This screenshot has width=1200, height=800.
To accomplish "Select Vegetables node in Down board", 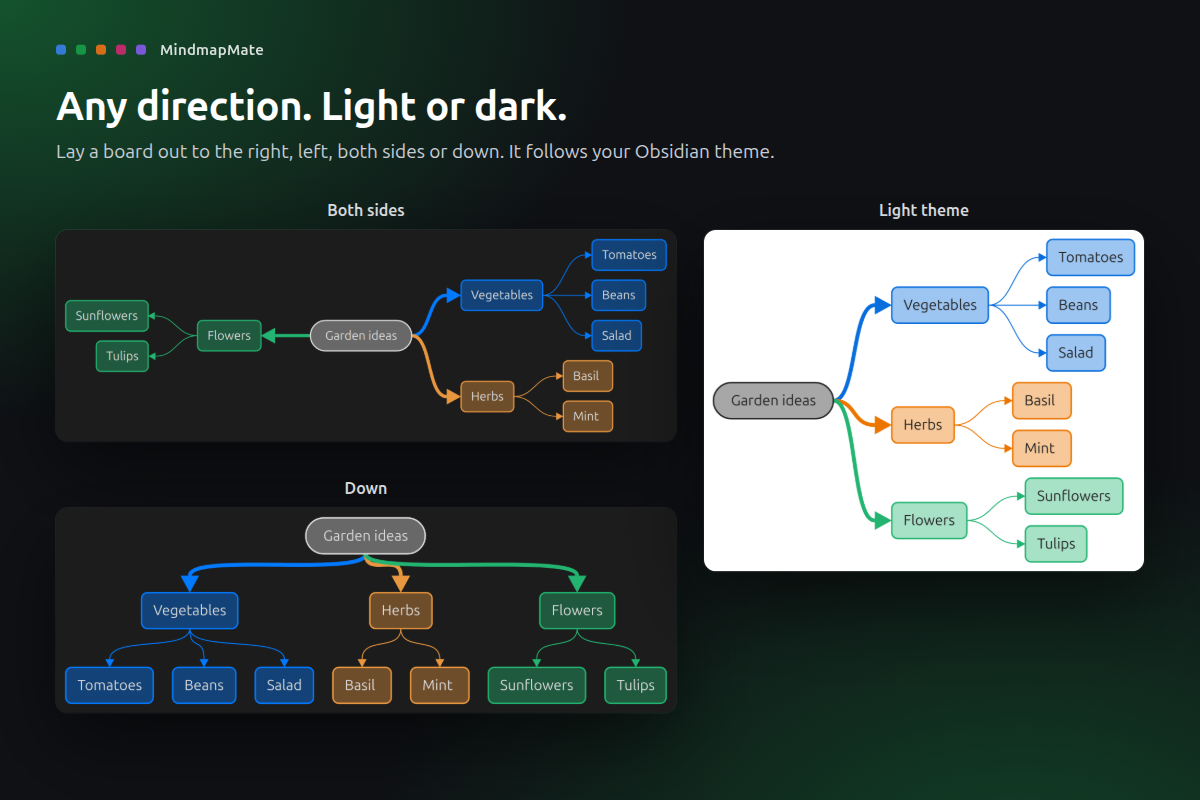I will click(190, 610).
